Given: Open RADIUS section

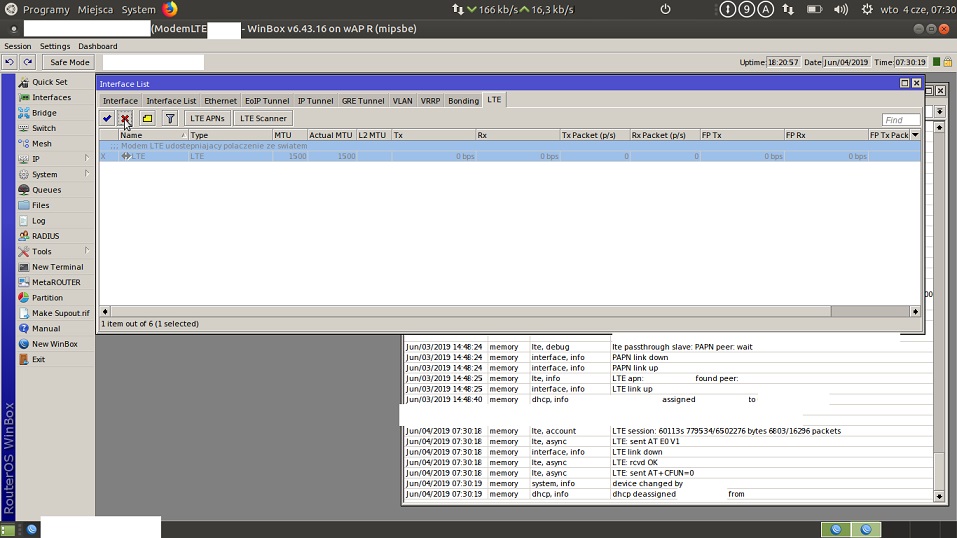Looking at the screenshot, I should pyautogui.click(x=45, y=236).
